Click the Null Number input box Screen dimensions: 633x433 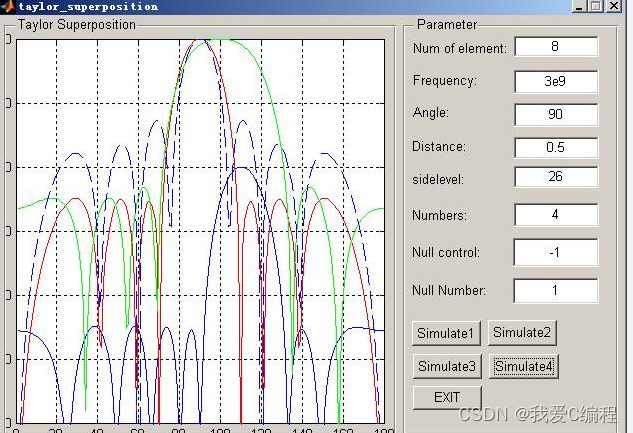point(555,291)
